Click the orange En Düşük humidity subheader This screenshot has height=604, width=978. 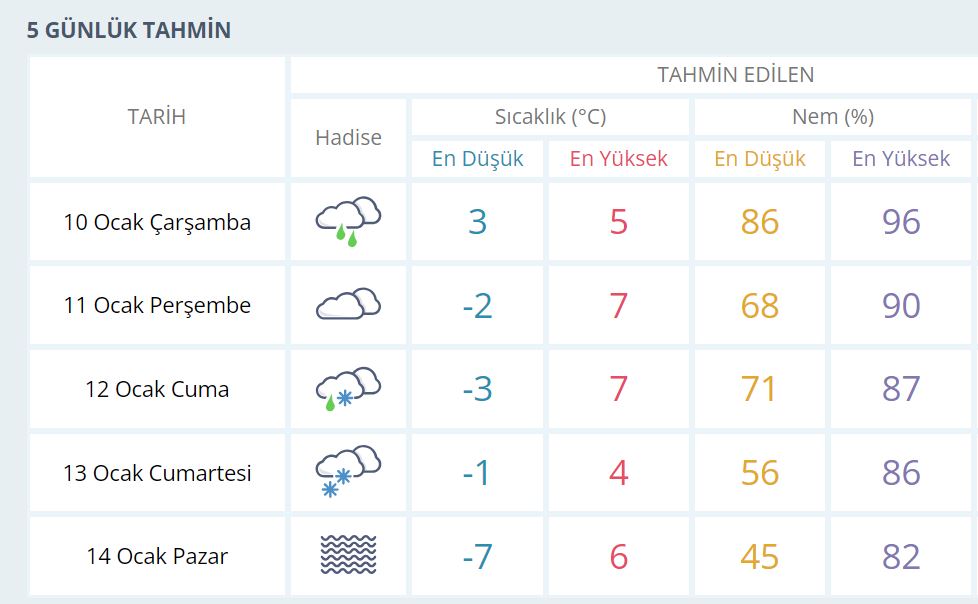(x=760, y=158)
